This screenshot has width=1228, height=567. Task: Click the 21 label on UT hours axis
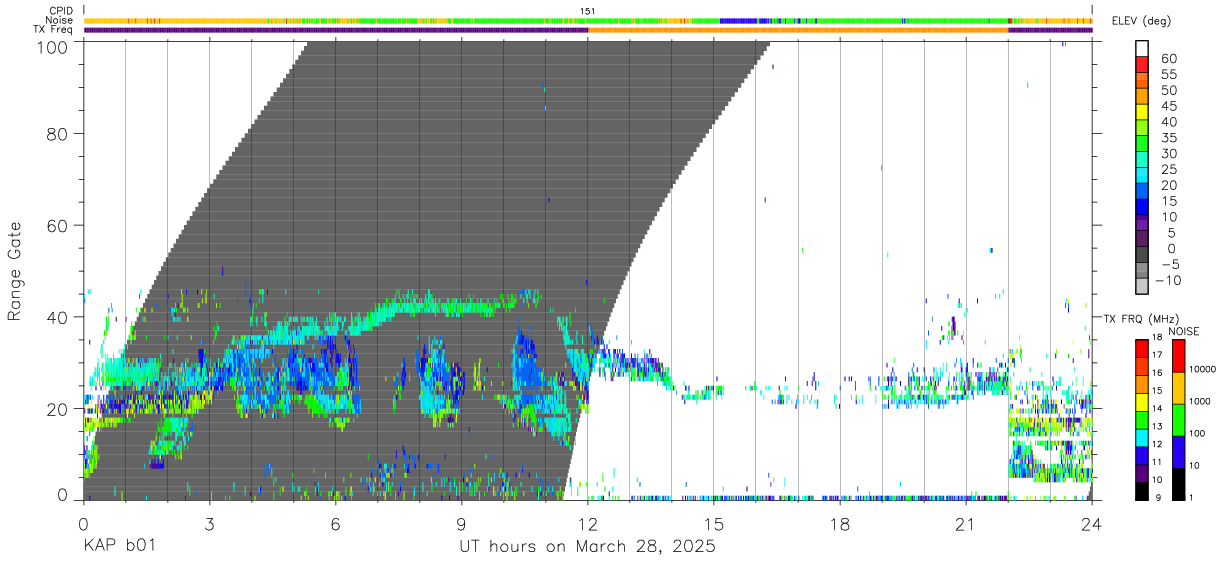966,523
